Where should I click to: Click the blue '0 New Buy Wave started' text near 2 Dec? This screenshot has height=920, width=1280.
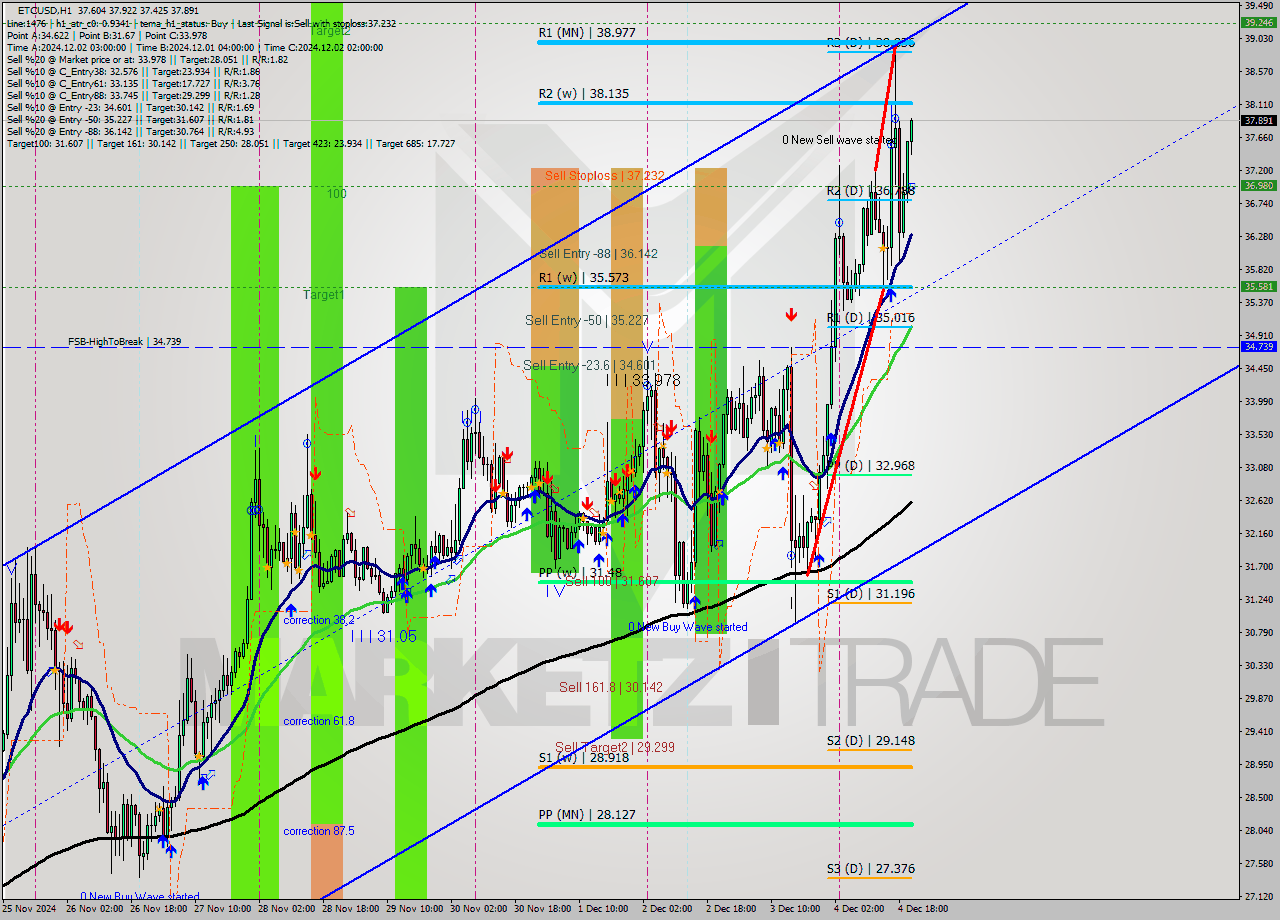(x=687, y=628)
